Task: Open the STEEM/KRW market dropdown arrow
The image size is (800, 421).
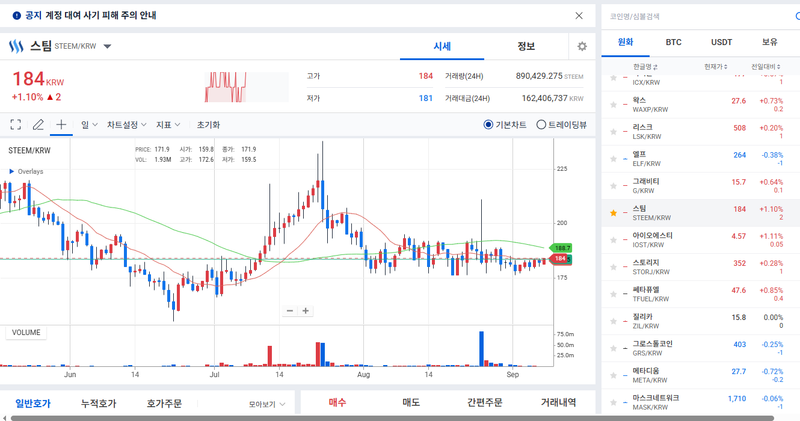Action: pyautogui.click(x=107, y=46)
